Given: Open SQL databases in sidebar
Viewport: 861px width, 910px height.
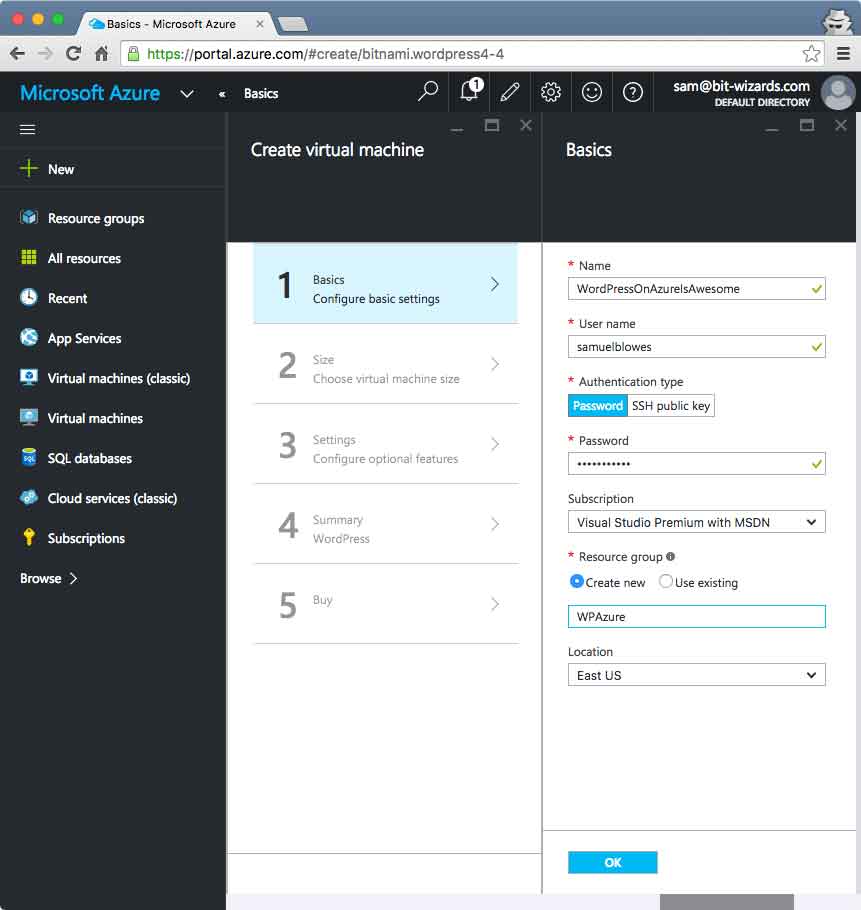Looking at the screenshot, I should coord(89,458).
